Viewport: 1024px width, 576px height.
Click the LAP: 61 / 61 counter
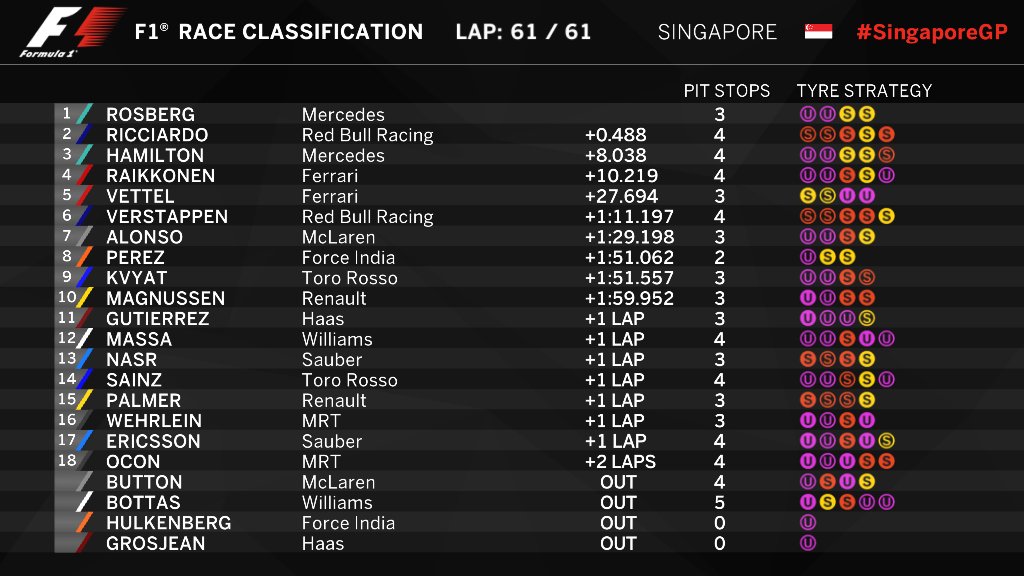[x=523, y=32]
